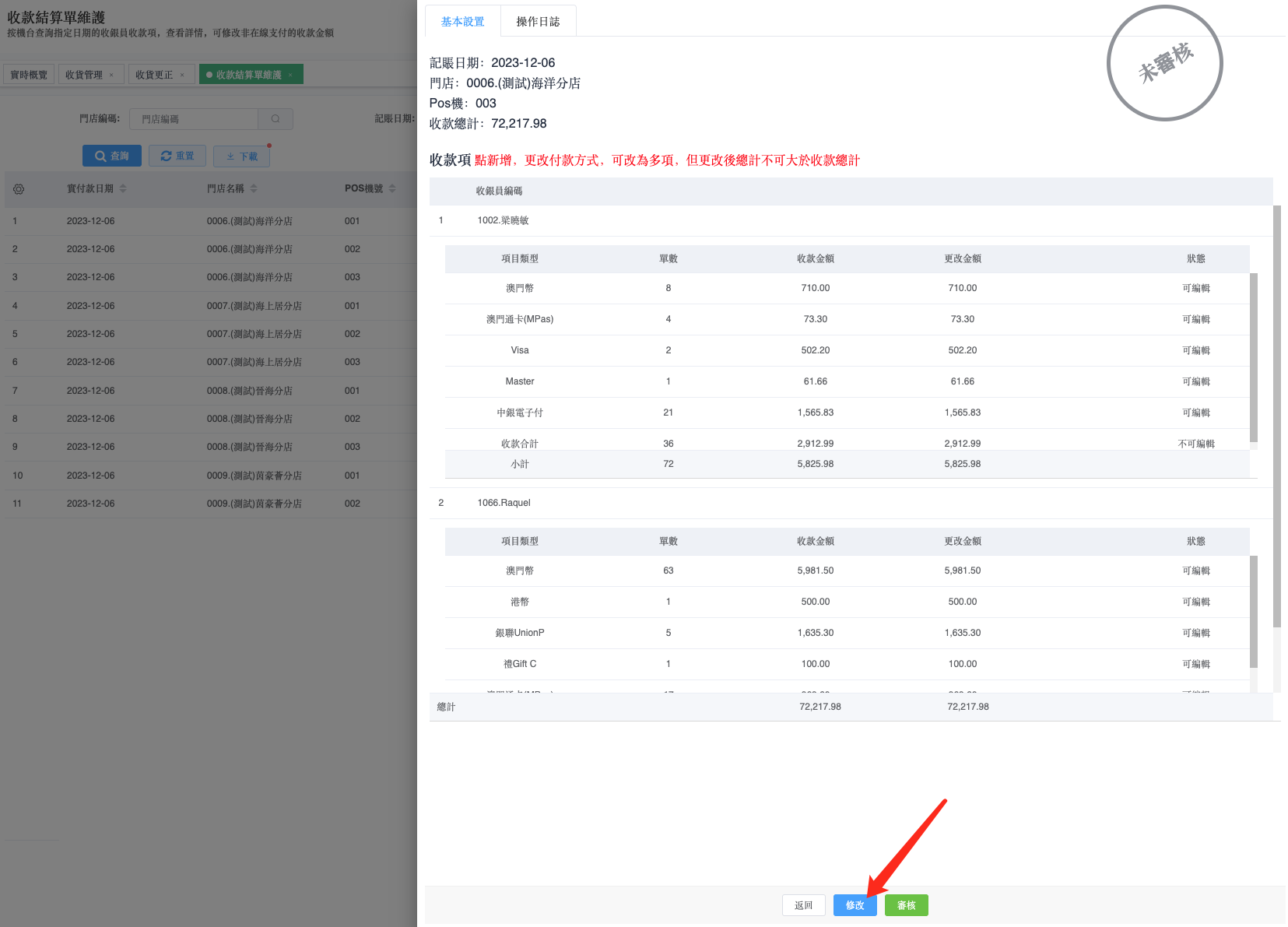Select background row 2, 海洋分店 POS 002

211,249
